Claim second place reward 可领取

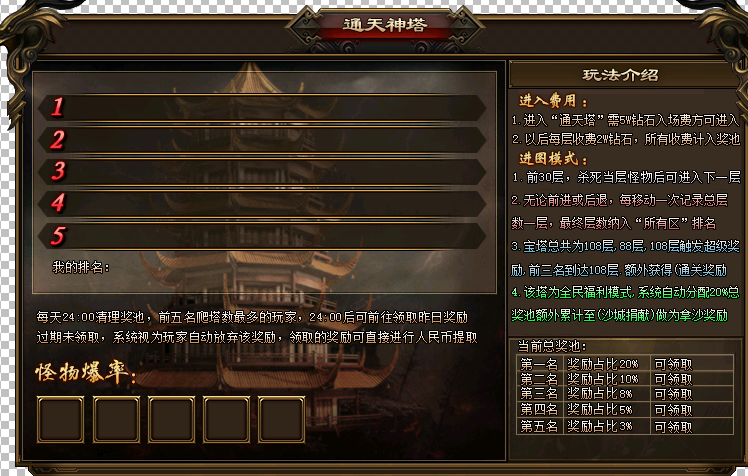coord(673,380)
